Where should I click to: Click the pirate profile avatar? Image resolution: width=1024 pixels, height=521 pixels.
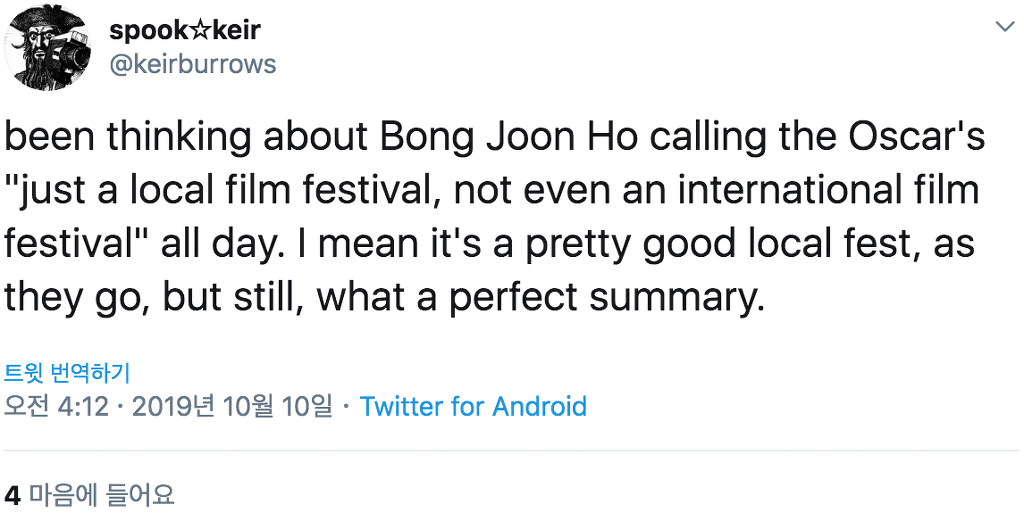(x=47, y=47)
